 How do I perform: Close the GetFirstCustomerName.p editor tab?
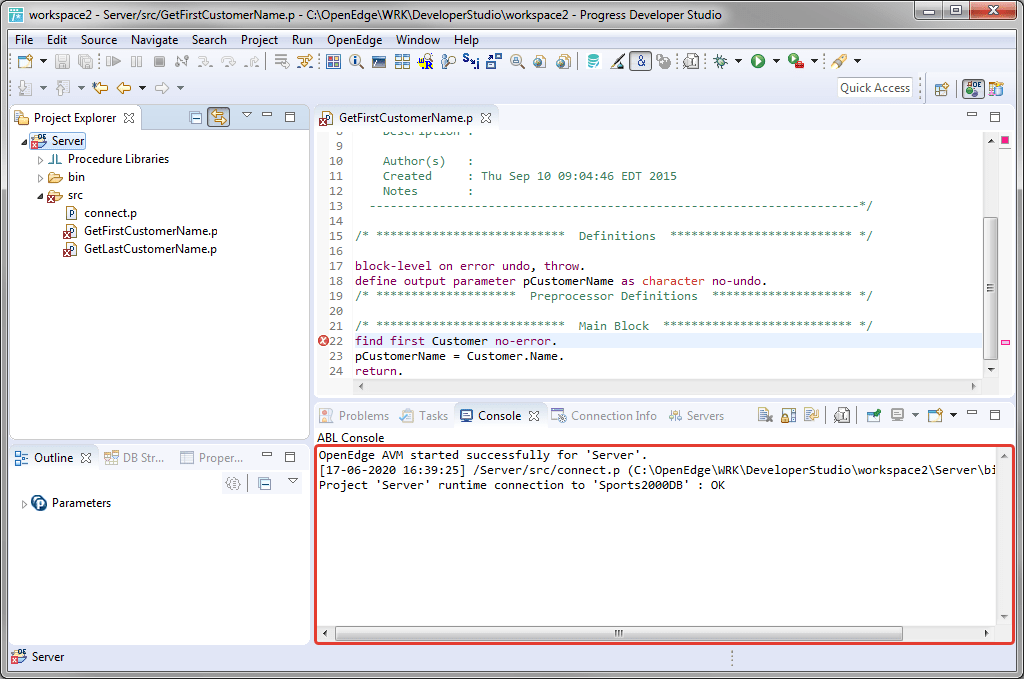[486, 118]
